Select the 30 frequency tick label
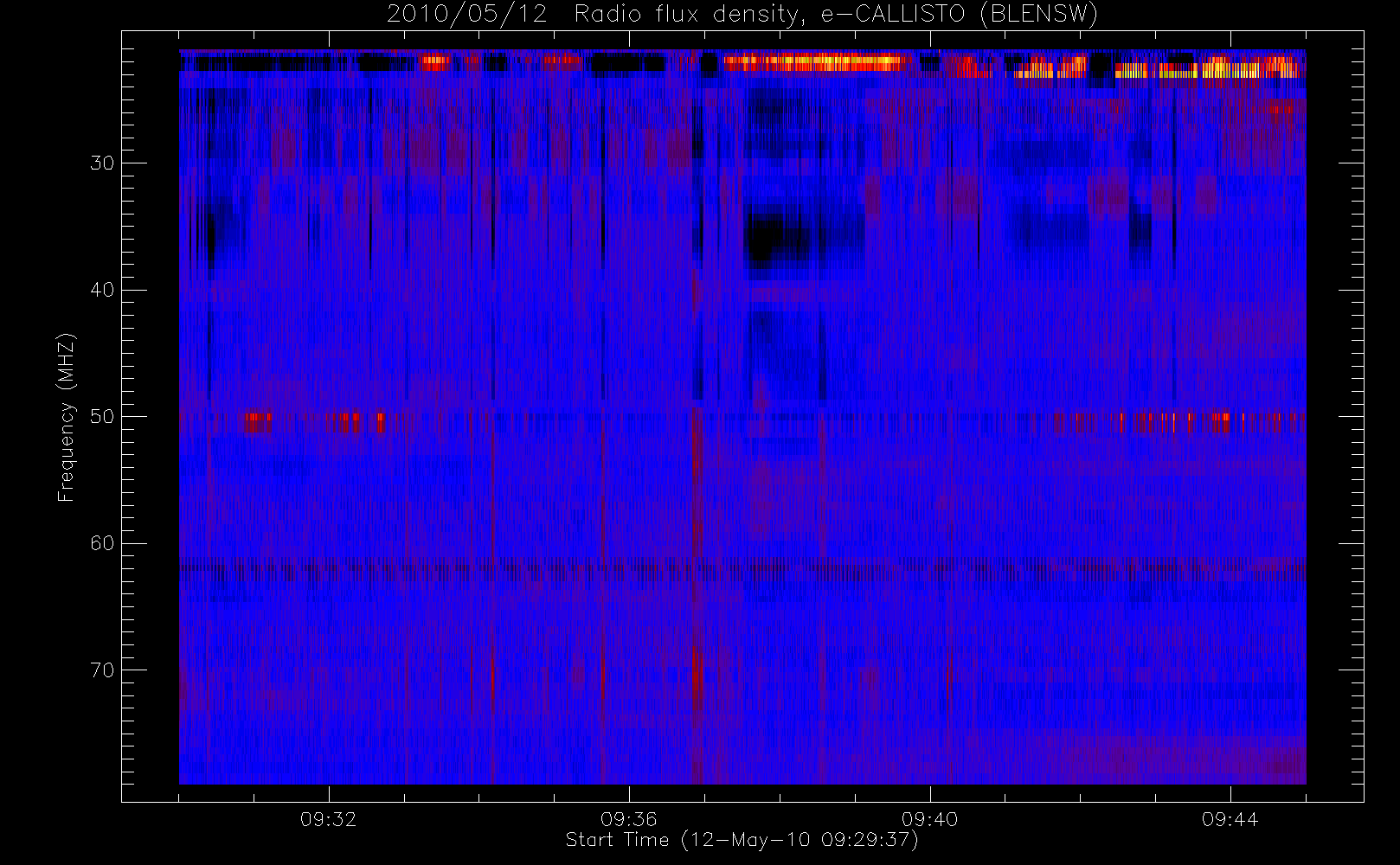 point(102,163)
